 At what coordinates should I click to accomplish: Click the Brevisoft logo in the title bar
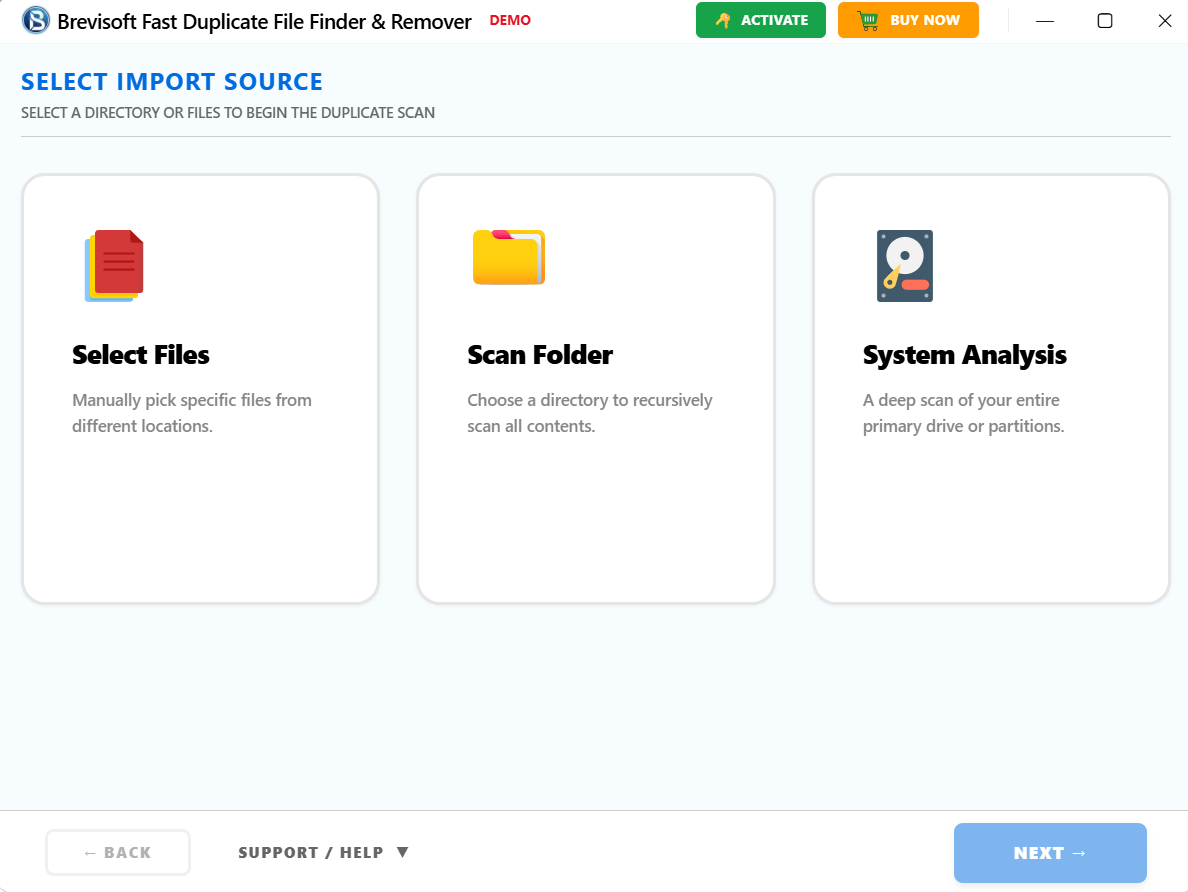(x=36, y=20)
